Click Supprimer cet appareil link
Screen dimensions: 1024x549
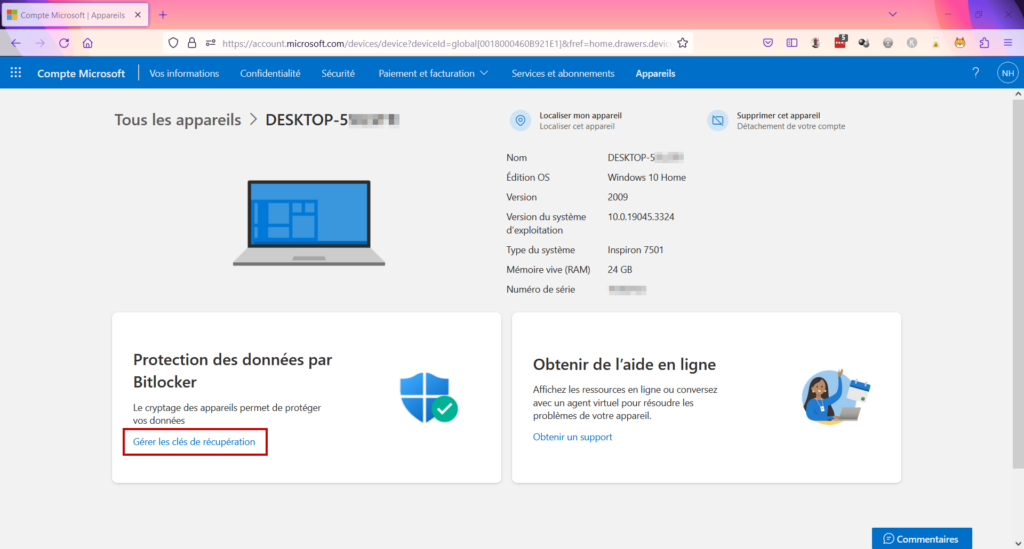tap(778, 116)
